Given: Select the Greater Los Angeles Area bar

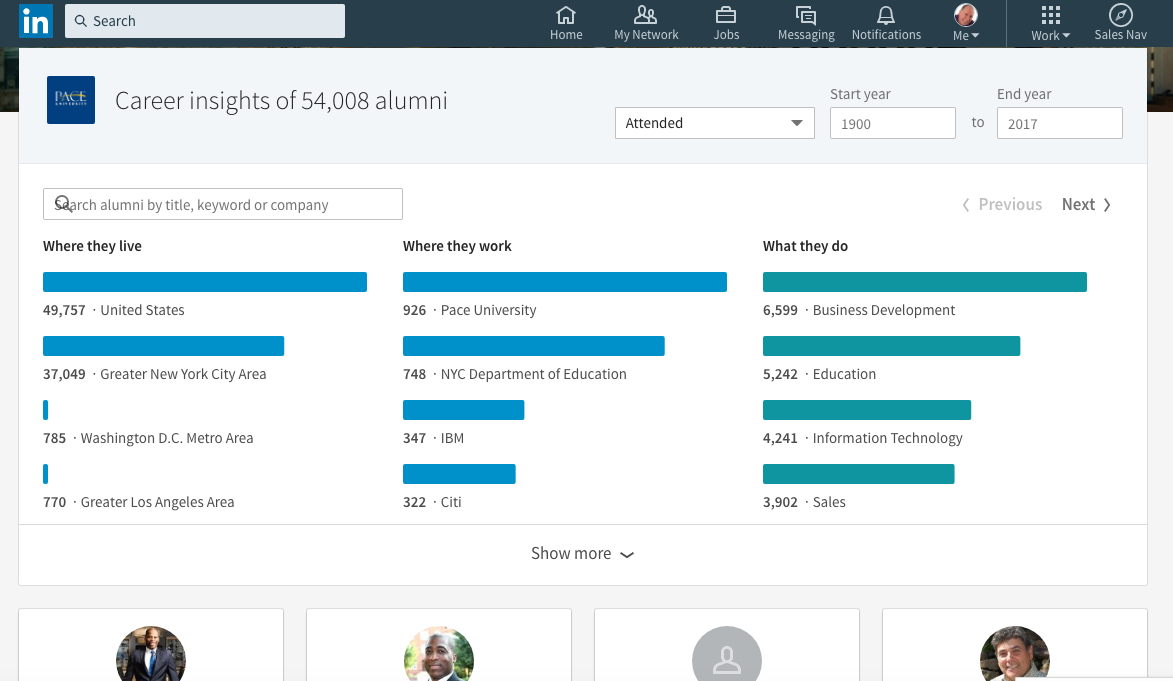Looking at the screenshot, I should coord(46,474).
